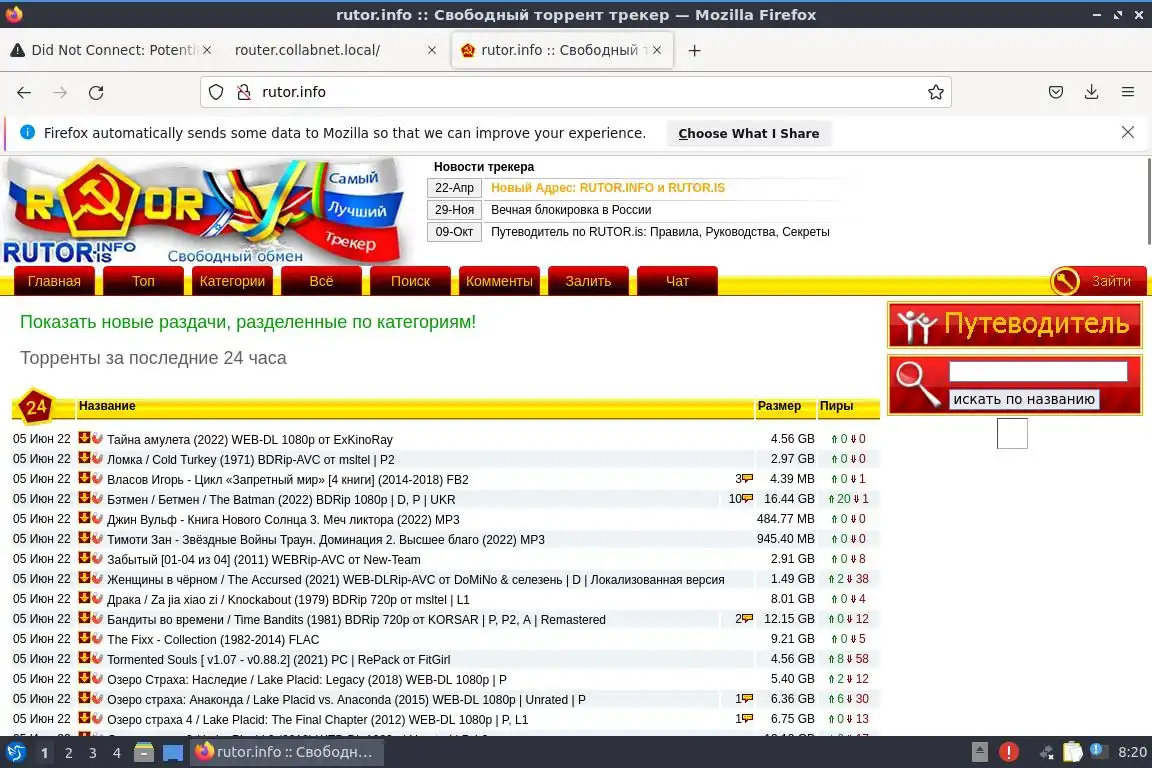Open news link Вечная блокировка в России
The width and height of the screenshot is (1152, 768).
point(571,209)
